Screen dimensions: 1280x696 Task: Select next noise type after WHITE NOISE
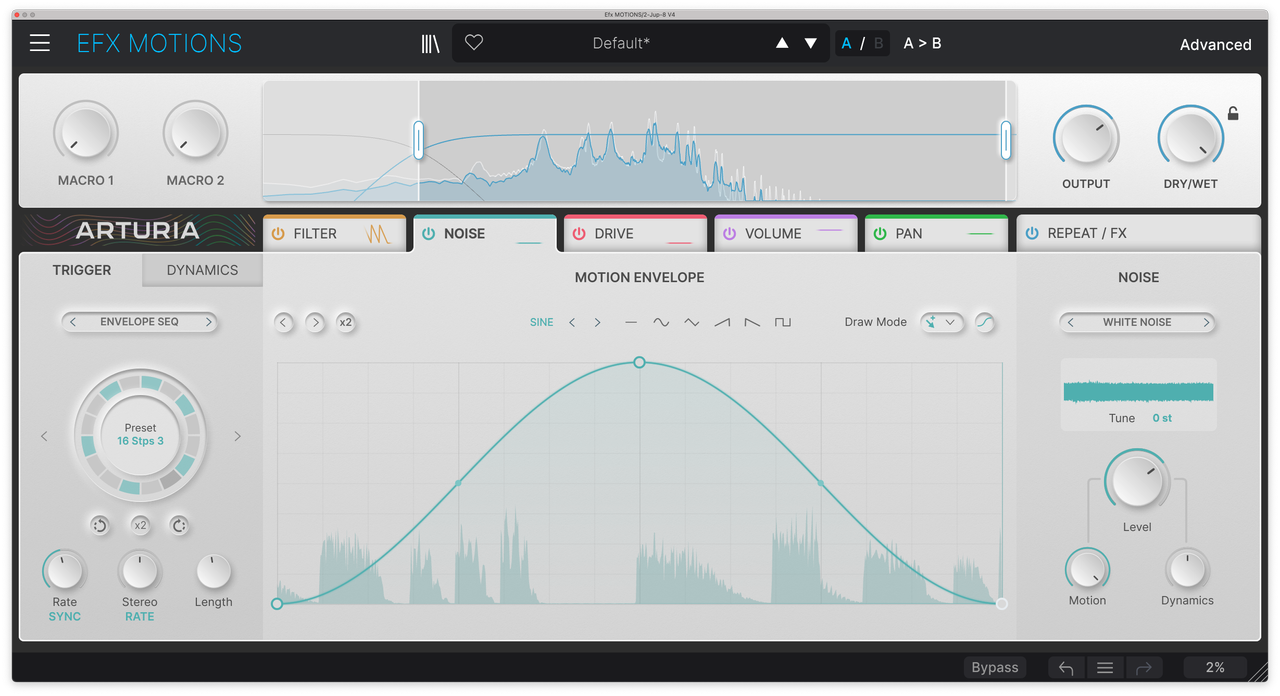(1206, 322)
